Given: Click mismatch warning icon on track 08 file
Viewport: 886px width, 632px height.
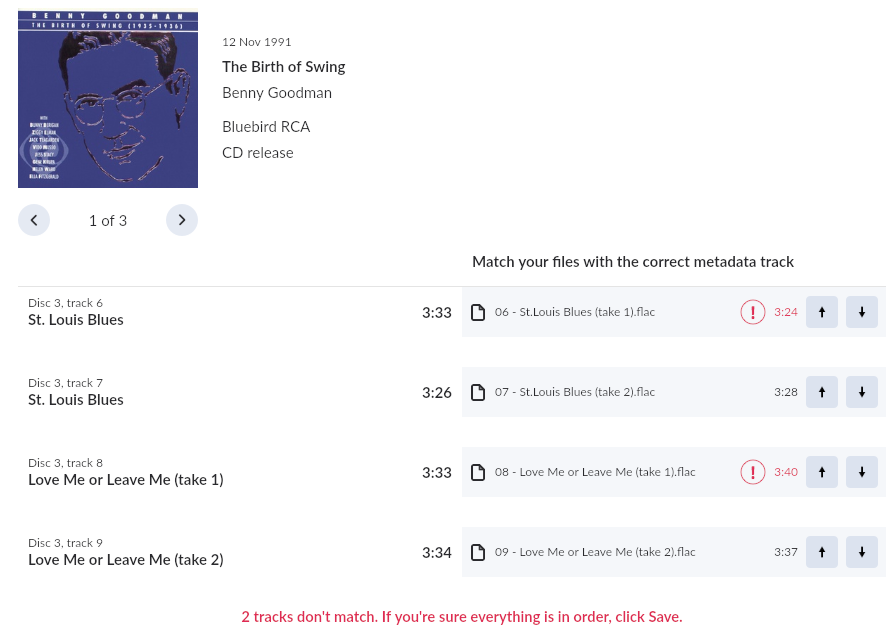Looking at the screenshot, I should 753,472.
